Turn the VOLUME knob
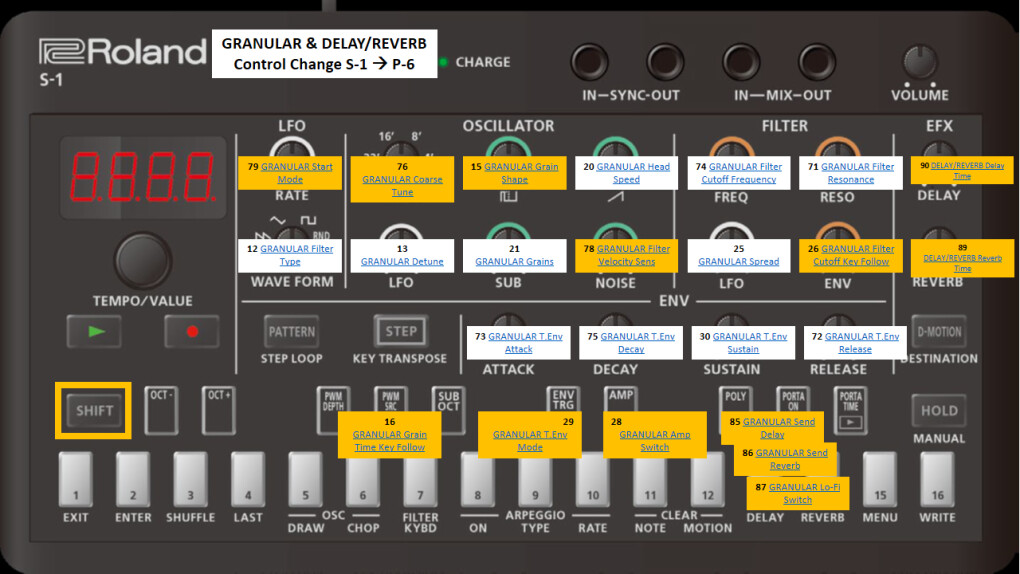Image resolution: width=1020 pixels, height=574 pixels. [x=920, y=62]
